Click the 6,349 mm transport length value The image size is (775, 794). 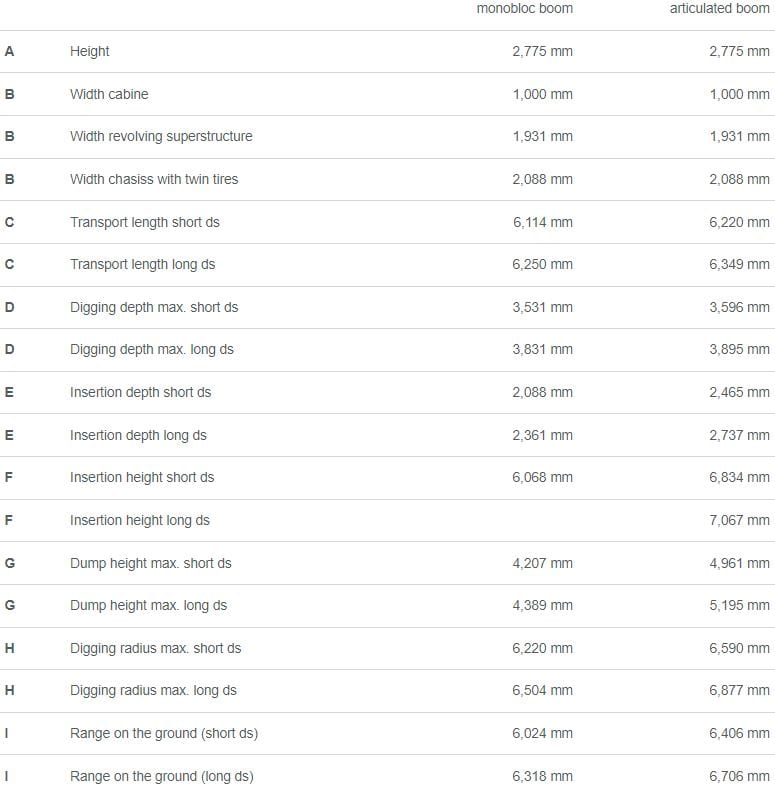click(x=739, y=264)
